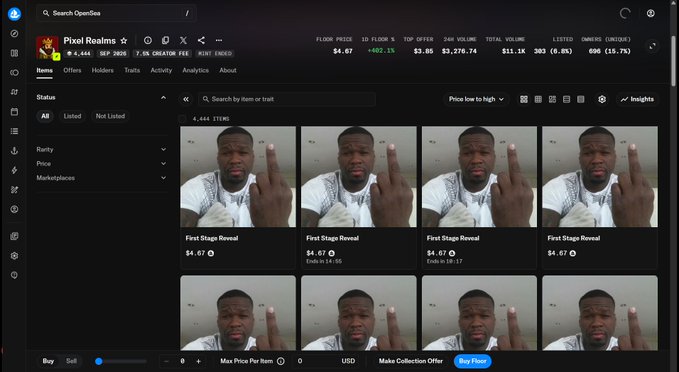Viewport: 679px width, 372px height.
Task: Open the About tab
Action: click(x=228, y=70)
